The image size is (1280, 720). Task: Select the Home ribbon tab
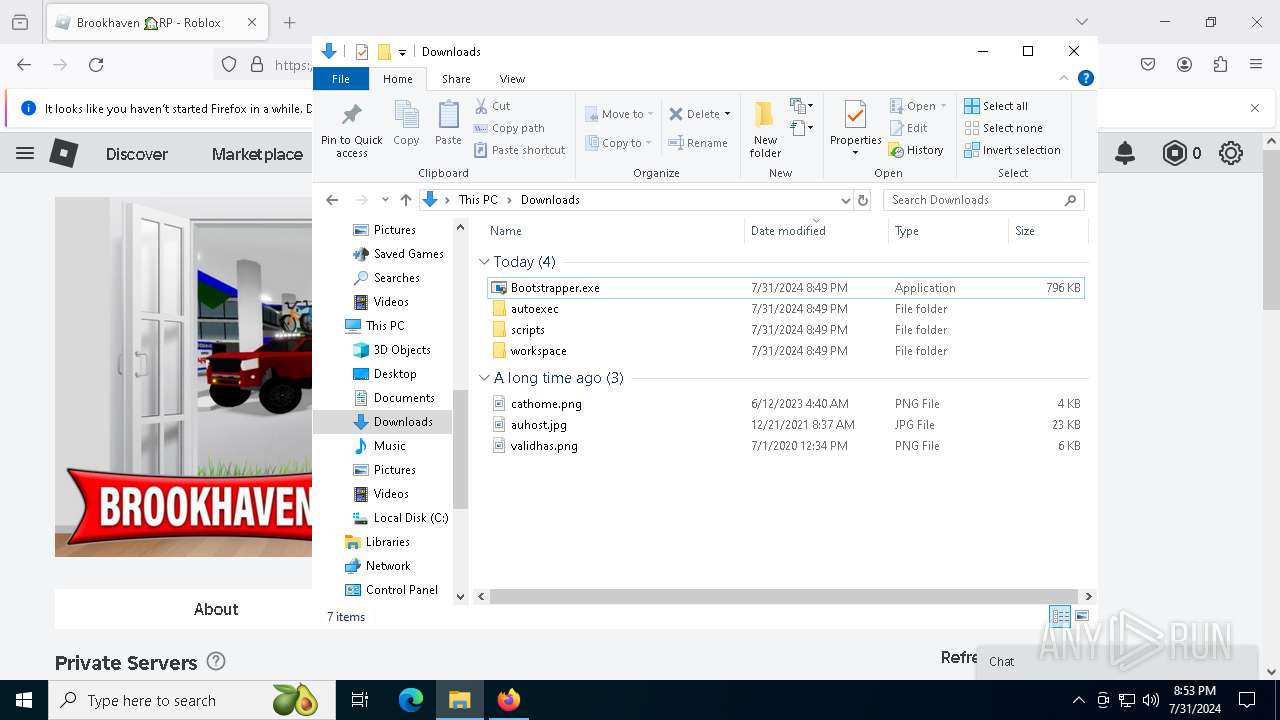397,78
